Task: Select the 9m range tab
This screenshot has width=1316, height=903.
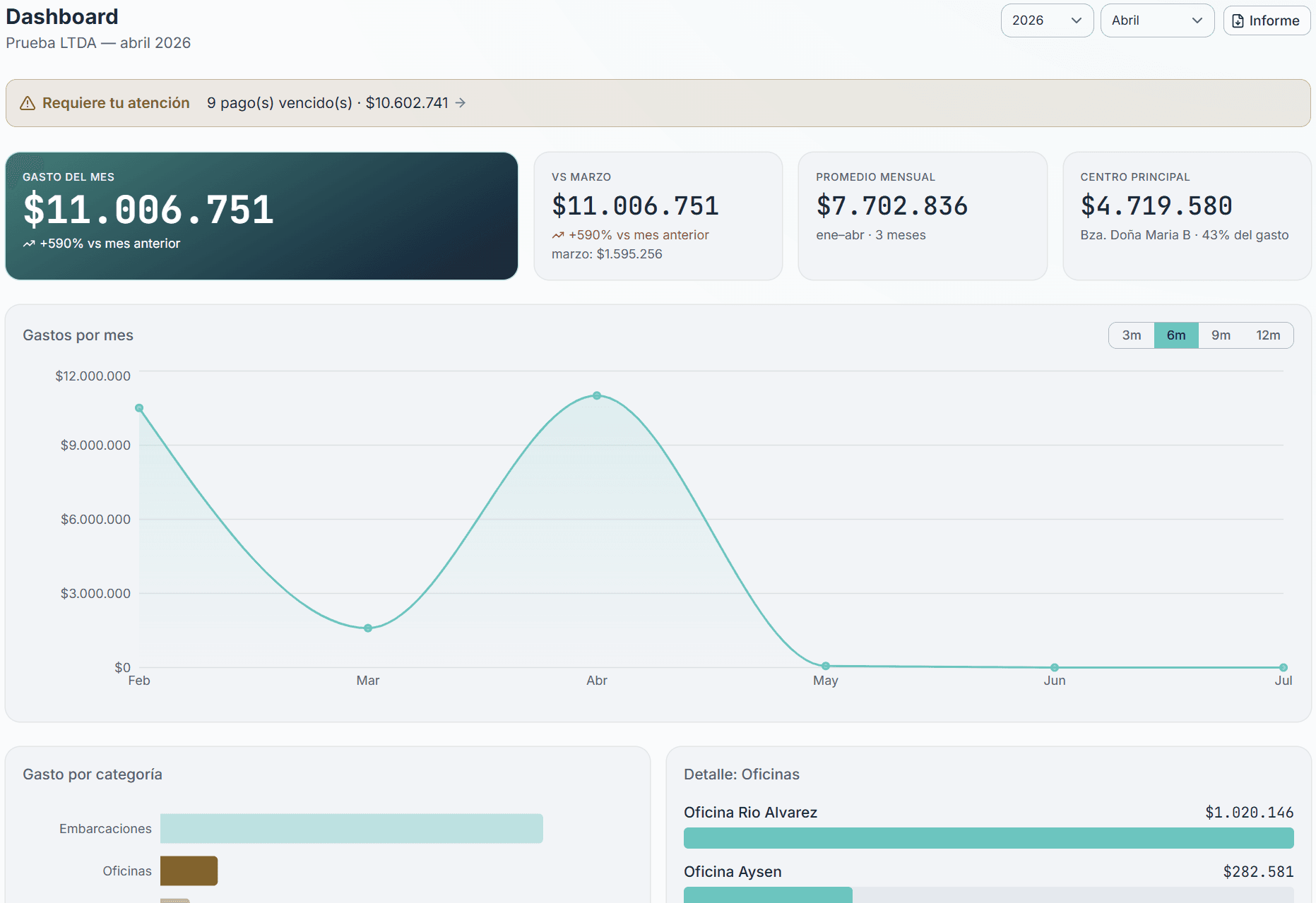Action: pyautogui.click(x=1221, y=335)
